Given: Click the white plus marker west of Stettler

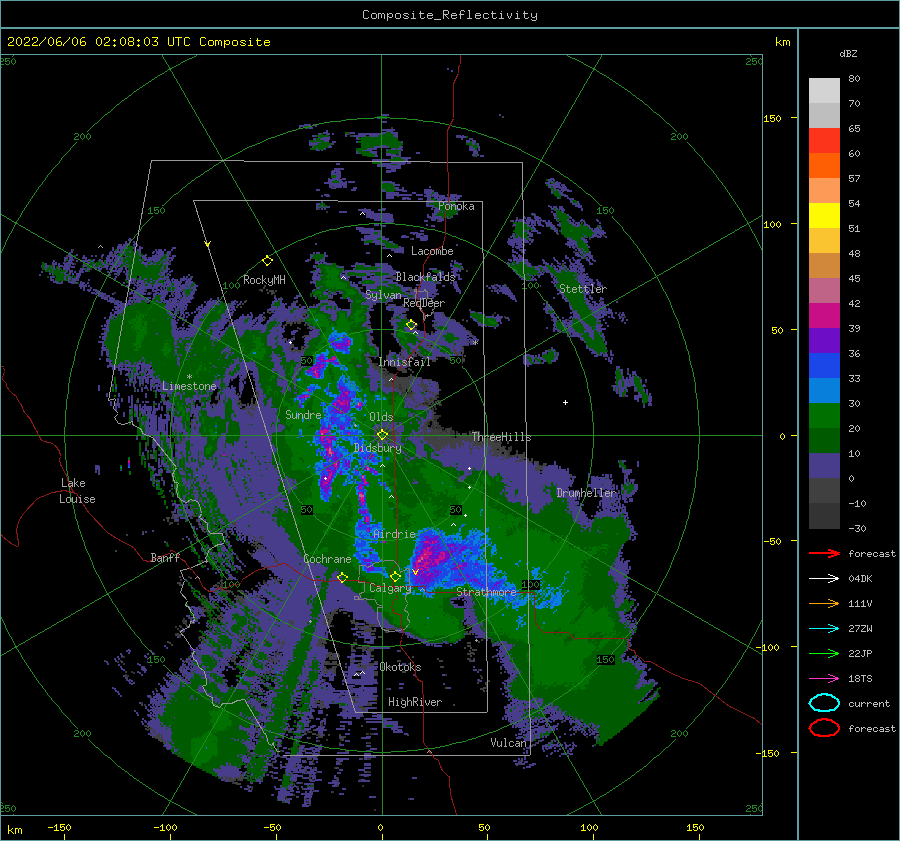Looking at the screenshot, I should (565, 402).
